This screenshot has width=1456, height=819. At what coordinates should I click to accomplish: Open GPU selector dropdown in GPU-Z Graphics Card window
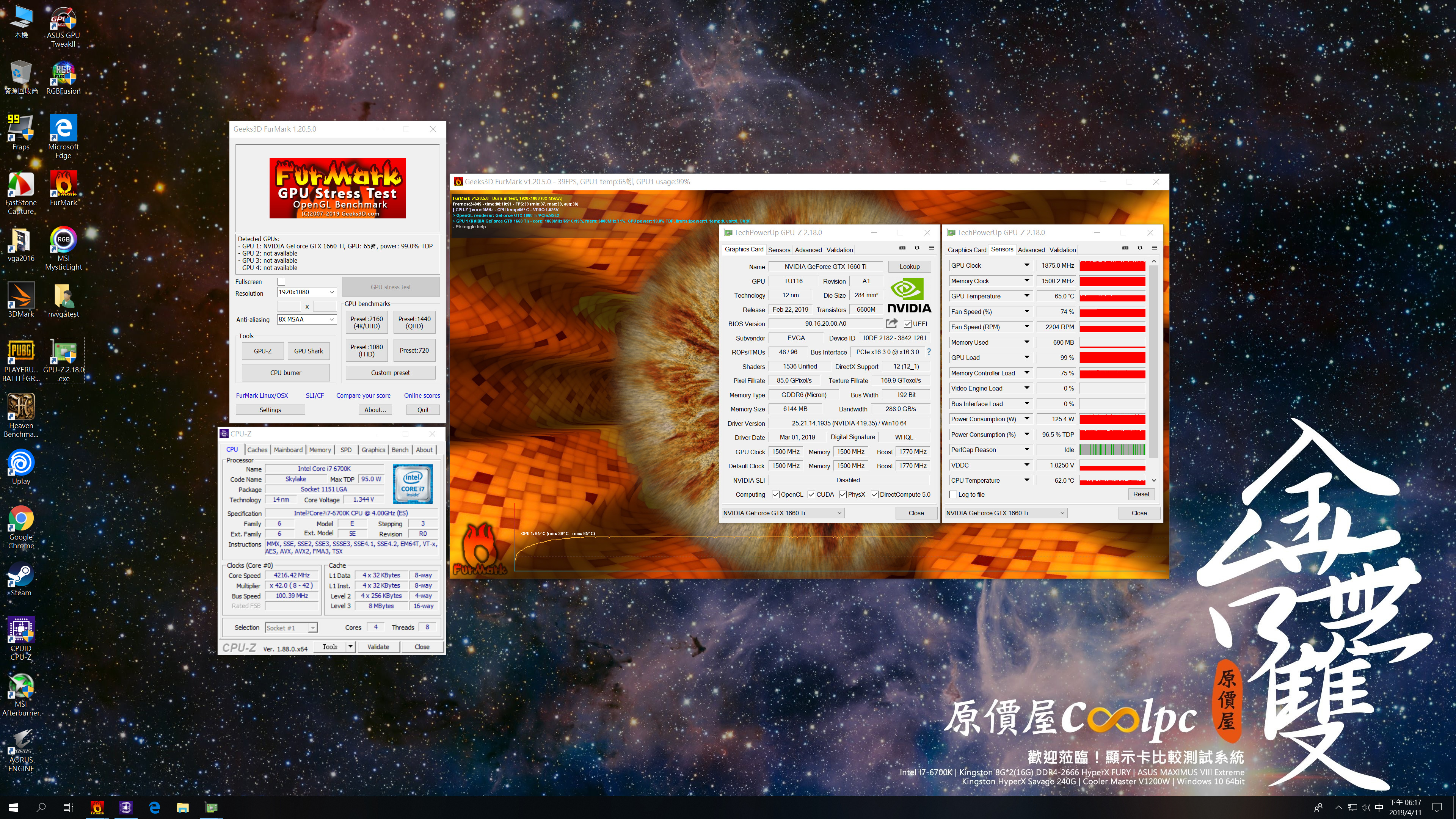pyautogui.click(x=783, y=513)
